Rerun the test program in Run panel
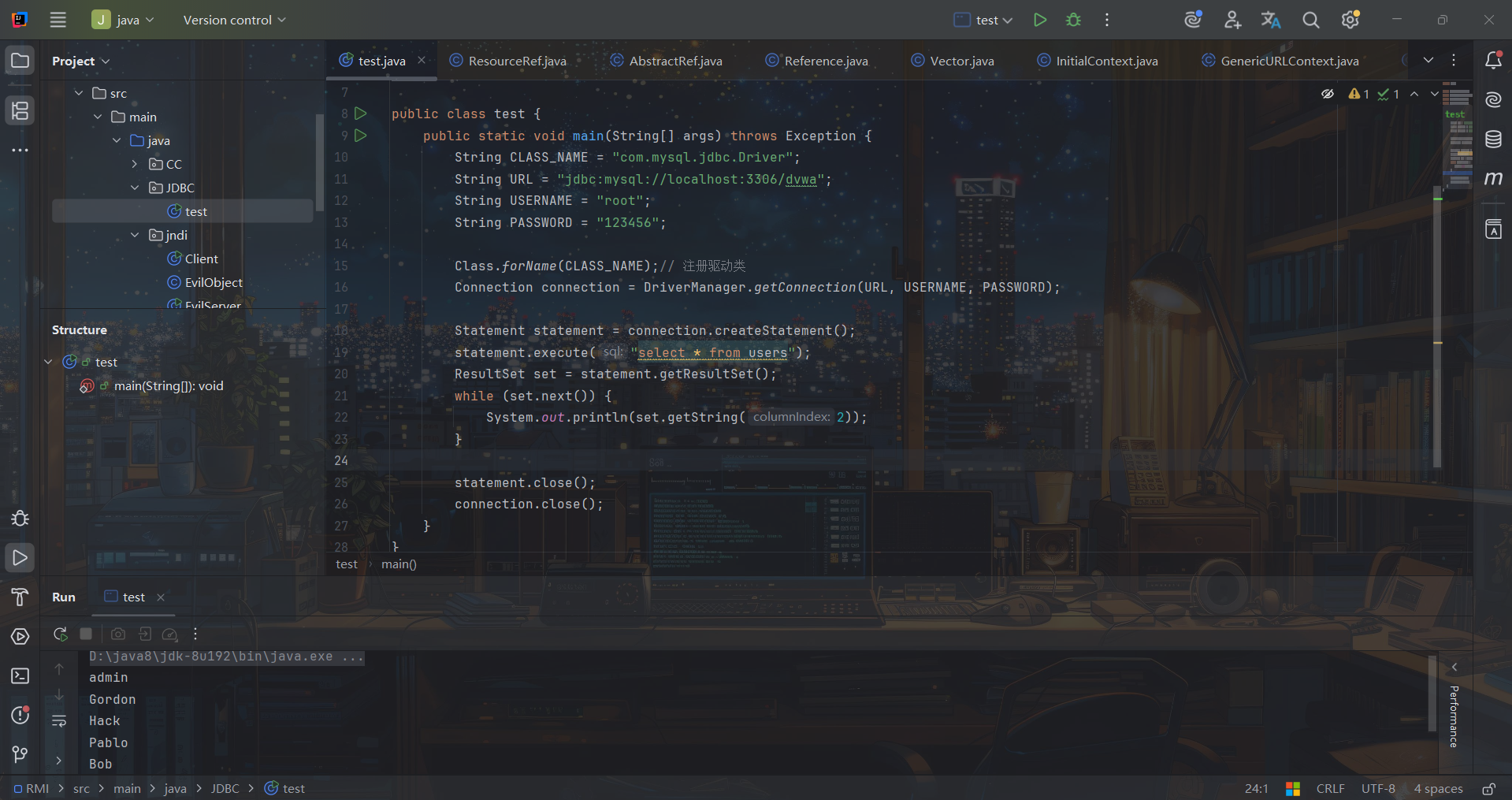Viewport: 1512px width, 800px height. (60, 634)
